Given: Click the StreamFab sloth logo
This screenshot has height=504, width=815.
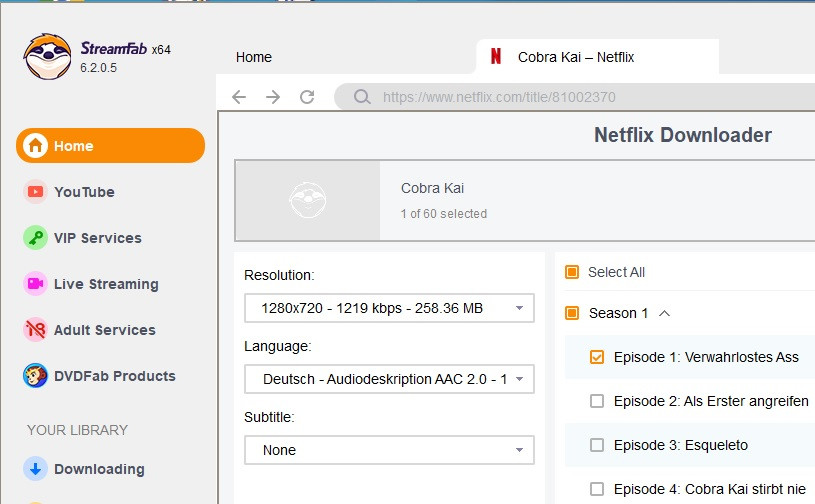Looking at the screenshot, I should [x=47, y=57].
